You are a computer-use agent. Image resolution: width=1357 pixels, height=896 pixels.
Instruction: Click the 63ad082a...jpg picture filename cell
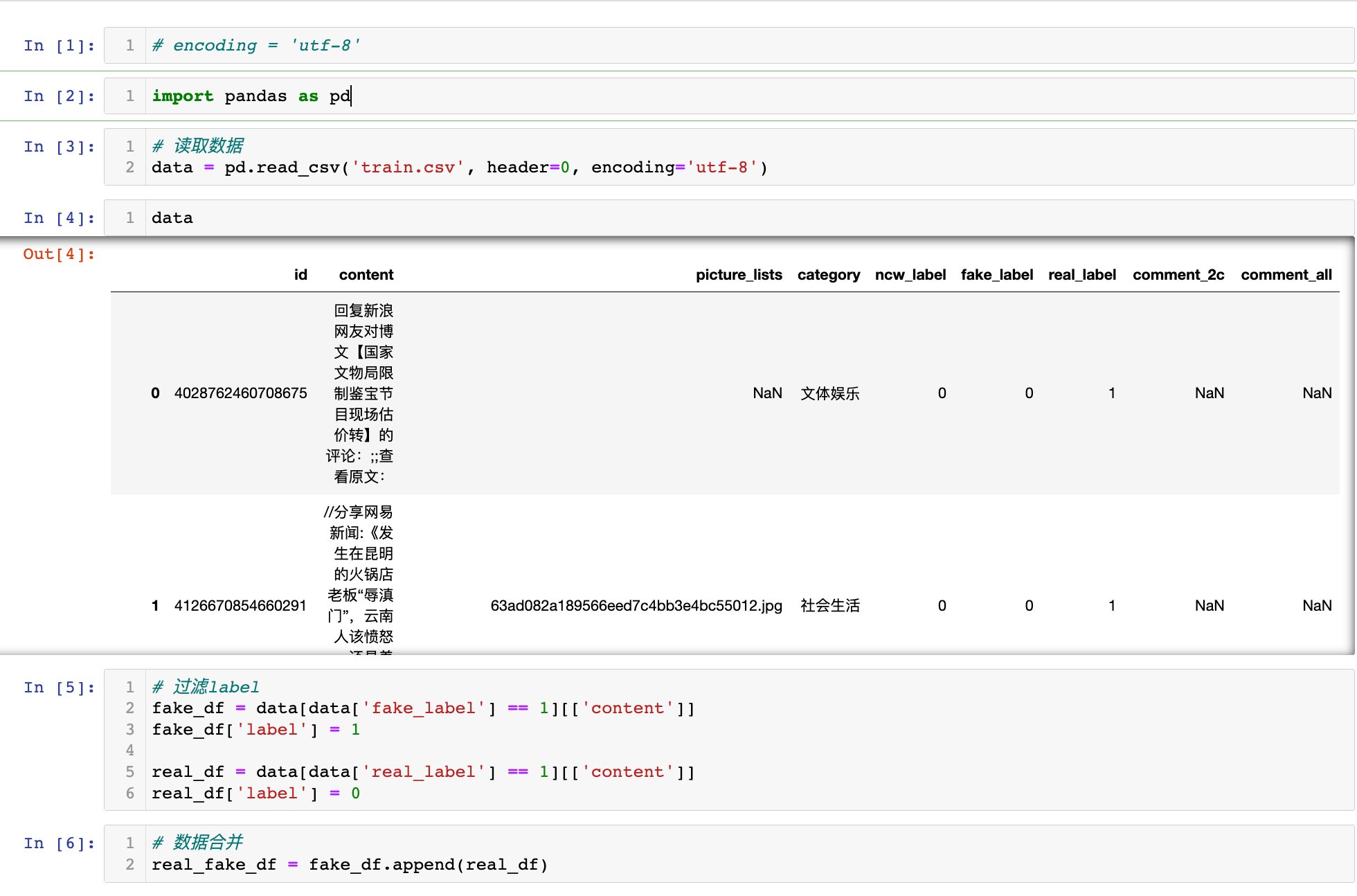click(x=636, y=606)
